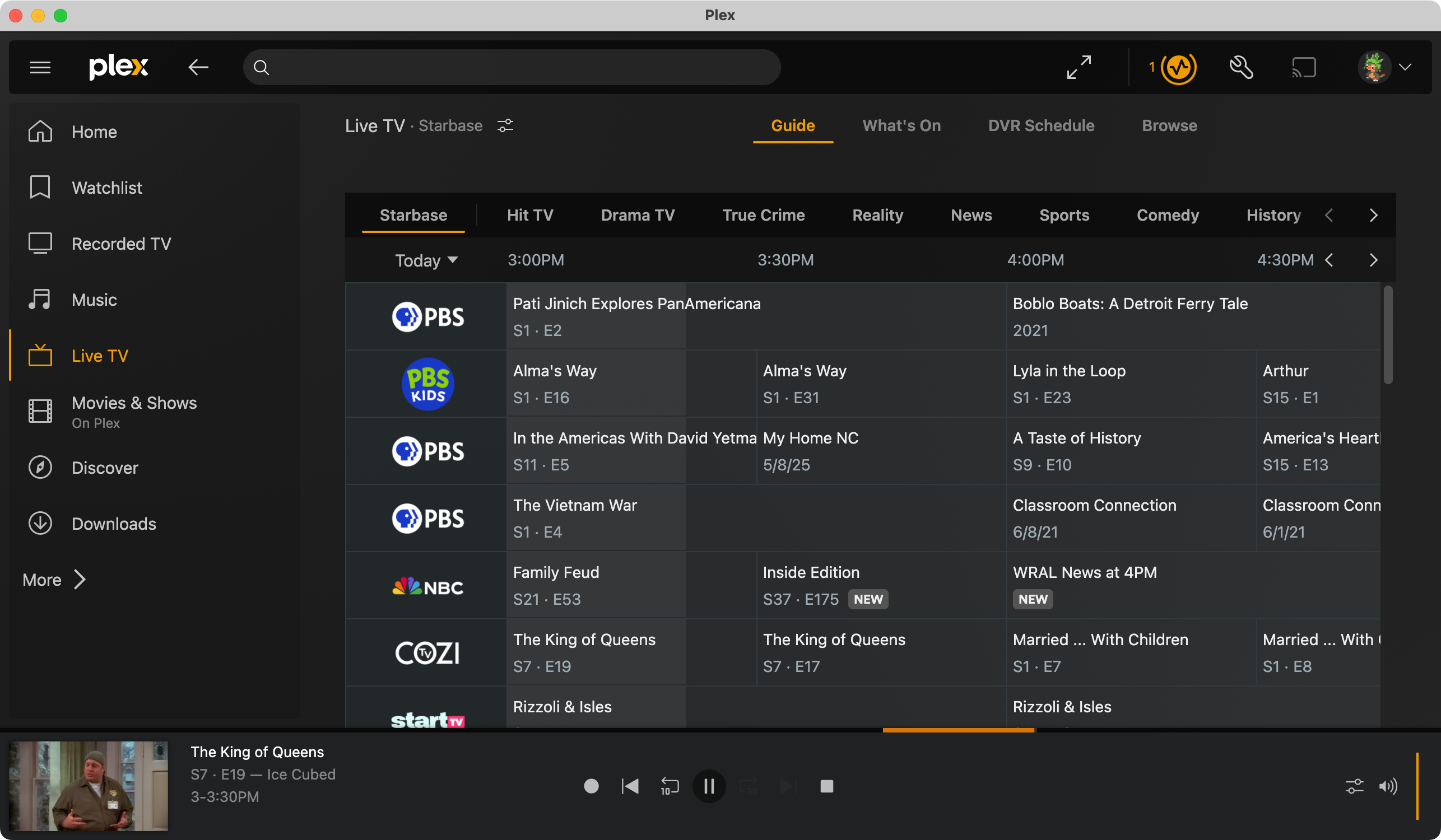Open the Activity indicator icon
This screenshot has width=1441, height=840.
[x=1179, y=68]
